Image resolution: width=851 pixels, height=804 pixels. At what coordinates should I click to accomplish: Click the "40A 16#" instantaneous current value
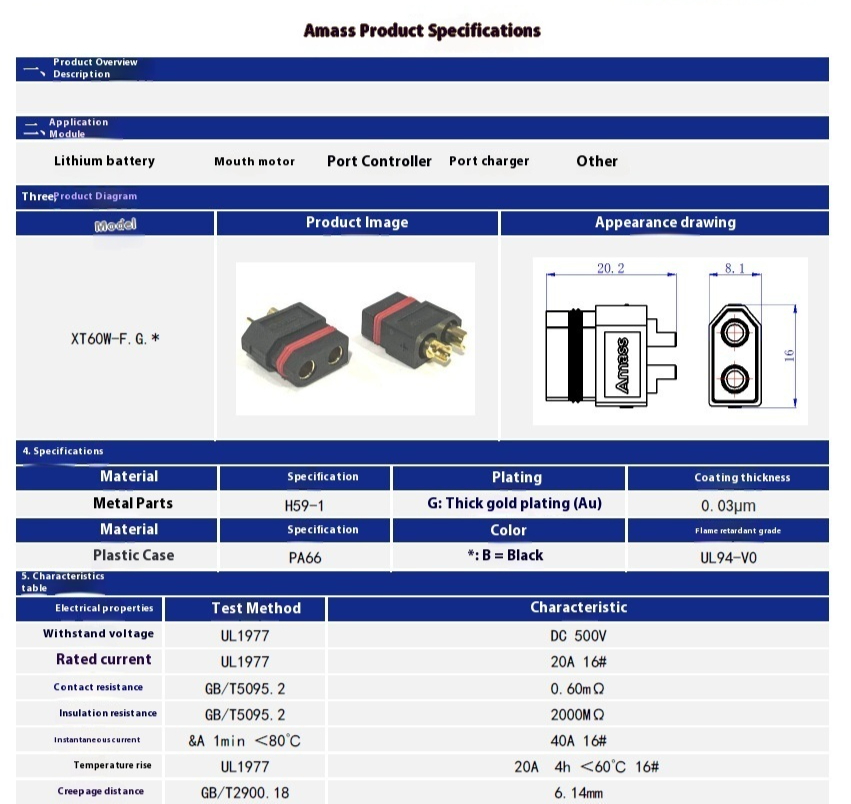(578, 740)
